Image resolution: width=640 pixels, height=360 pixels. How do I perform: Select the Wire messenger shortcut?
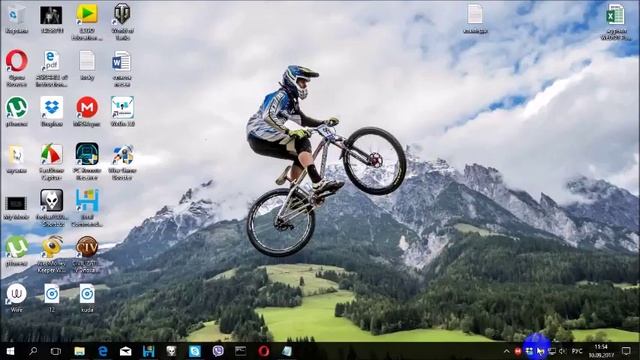(x=17, y=294)
